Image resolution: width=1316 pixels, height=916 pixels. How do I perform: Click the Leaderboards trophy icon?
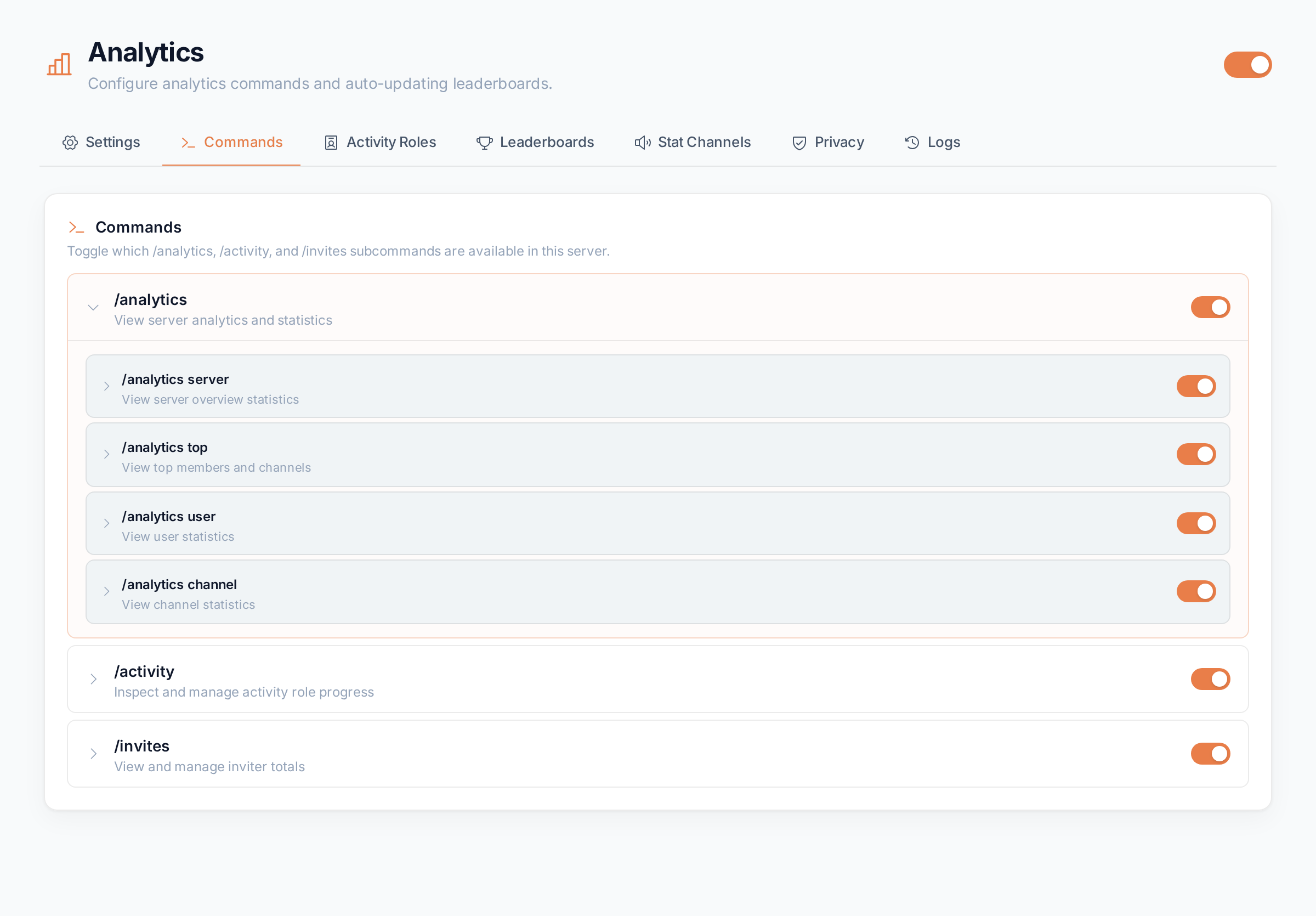[x=484, y=143]
